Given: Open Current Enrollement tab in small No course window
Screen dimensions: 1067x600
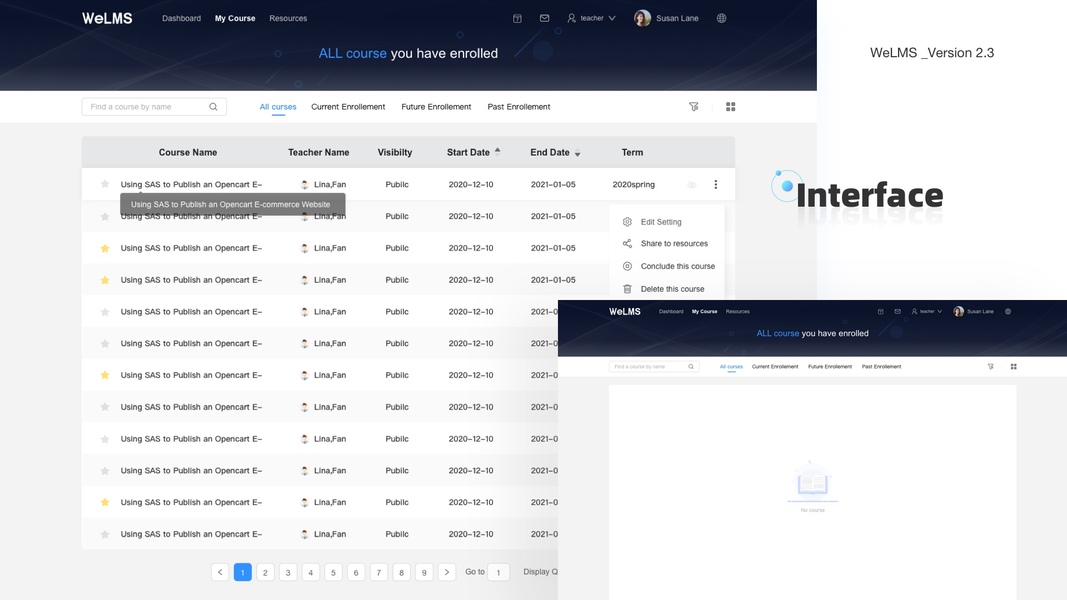Looking at the screenshot, I should pyautogui.click(x=775, y=367).
